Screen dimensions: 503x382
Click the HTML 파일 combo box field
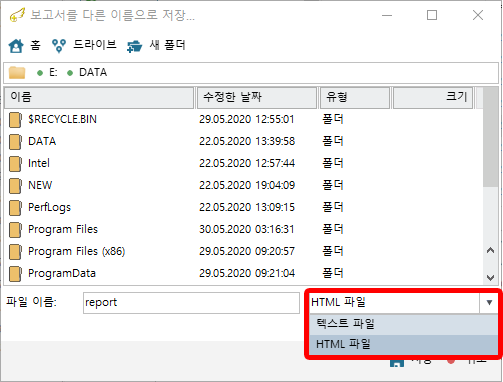(395, 302)
